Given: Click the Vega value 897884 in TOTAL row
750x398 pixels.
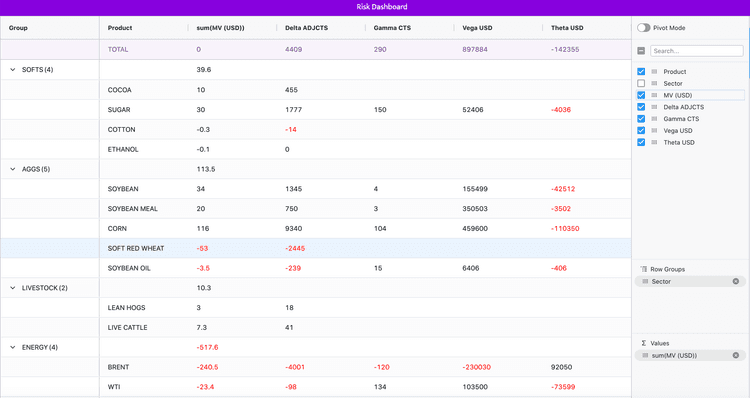Looking at the screenshot, I should tap(474, 49).
